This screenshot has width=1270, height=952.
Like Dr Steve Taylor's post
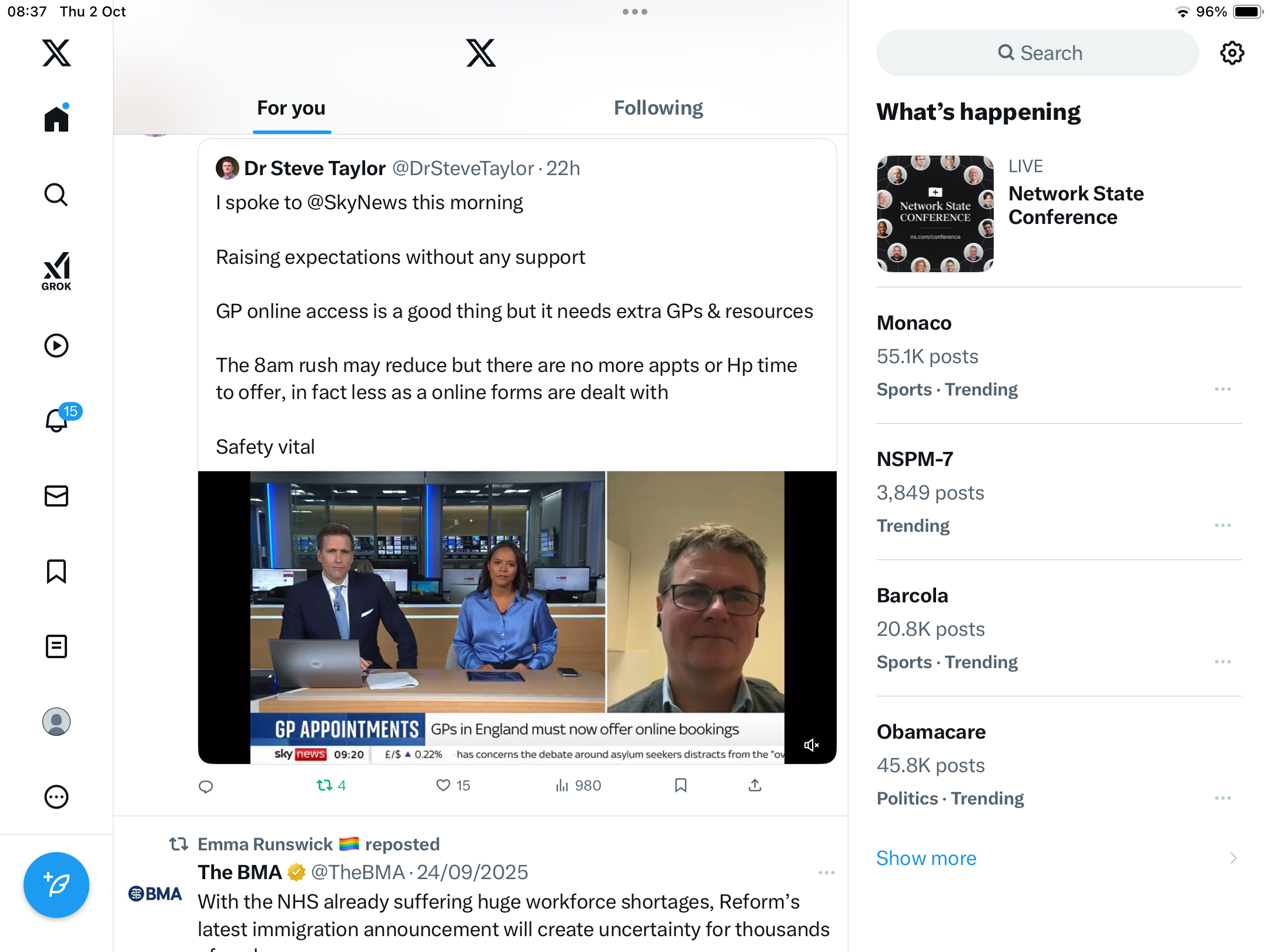tap(444, 786)
